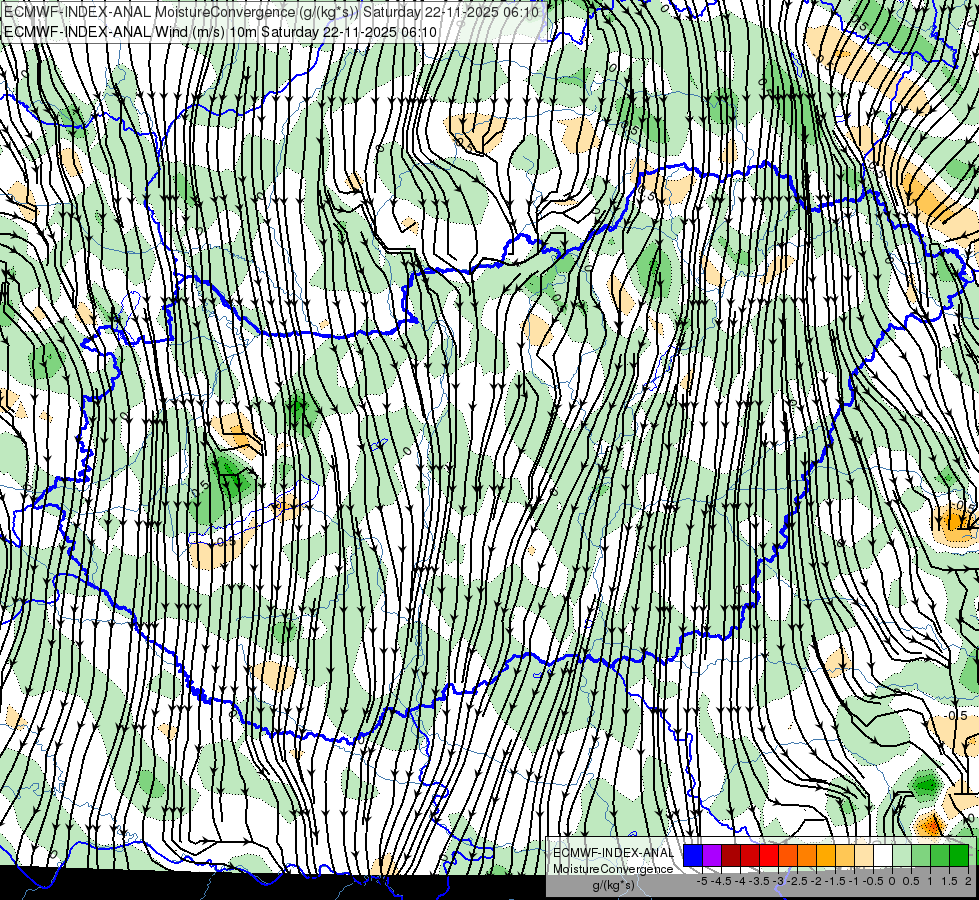The image size is (979, 900).
Task: Click the palest green swatch between 0 and 0.5
Action: click(x=902, y=856)
